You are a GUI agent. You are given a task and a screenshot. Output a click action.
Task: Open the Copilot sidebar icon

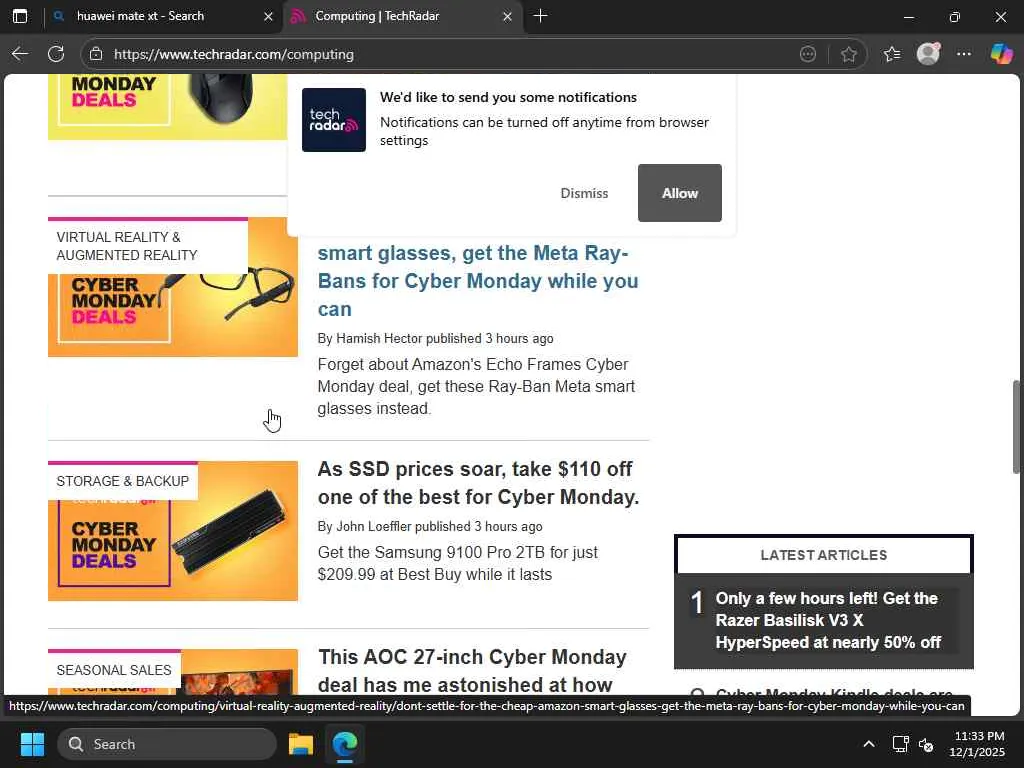1000,54
